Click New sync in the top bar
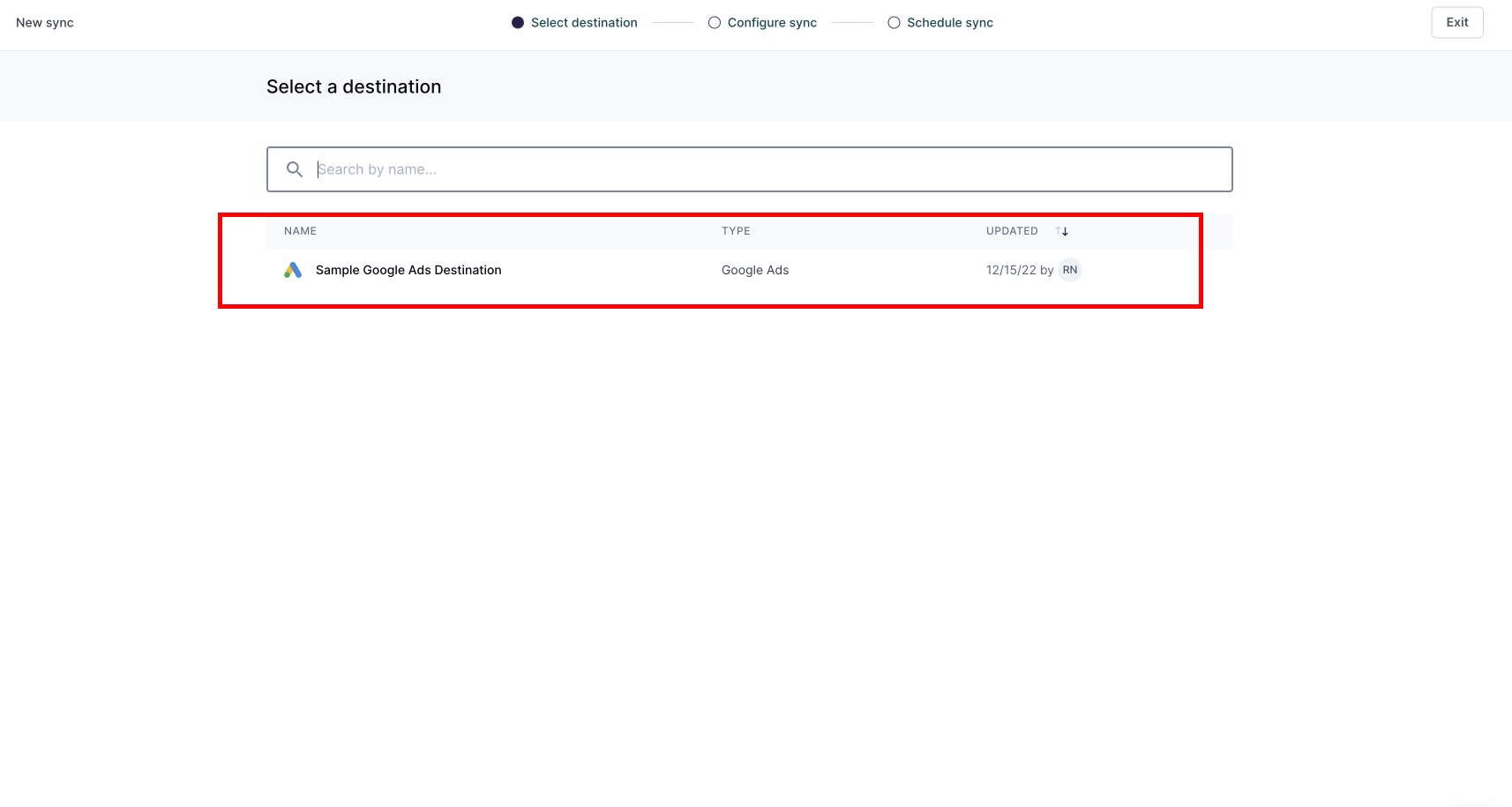This screenshot has height=807, width=1512. click(44, 22)
